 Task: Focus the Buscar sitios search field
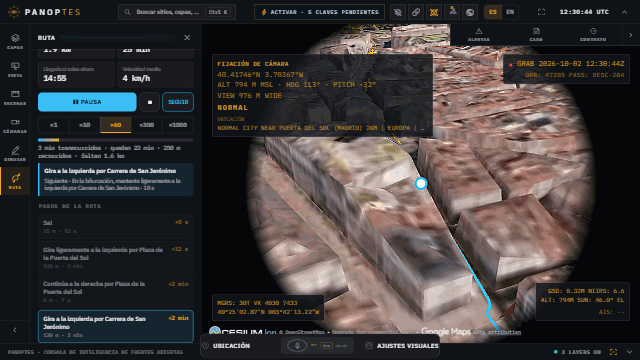coord(177,12)
